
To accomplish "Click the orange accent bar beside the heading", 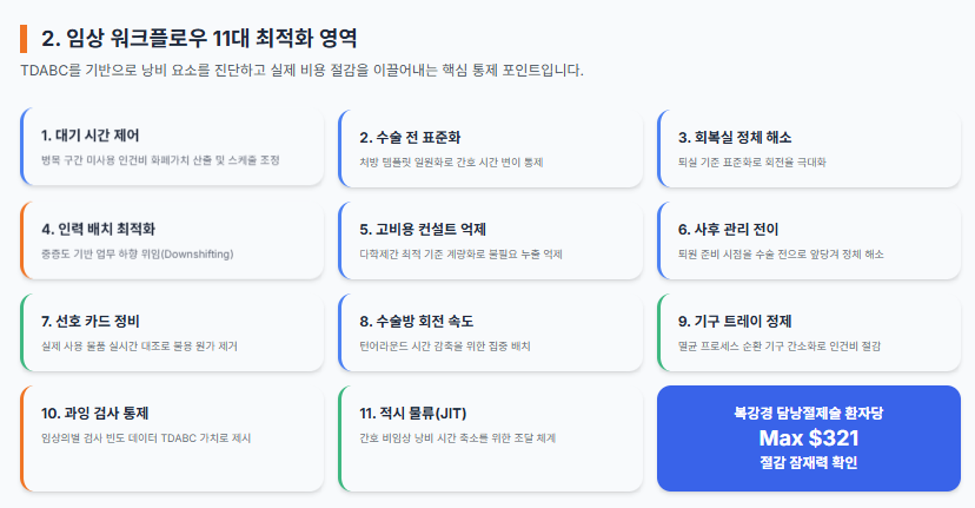I will [24, 39].
